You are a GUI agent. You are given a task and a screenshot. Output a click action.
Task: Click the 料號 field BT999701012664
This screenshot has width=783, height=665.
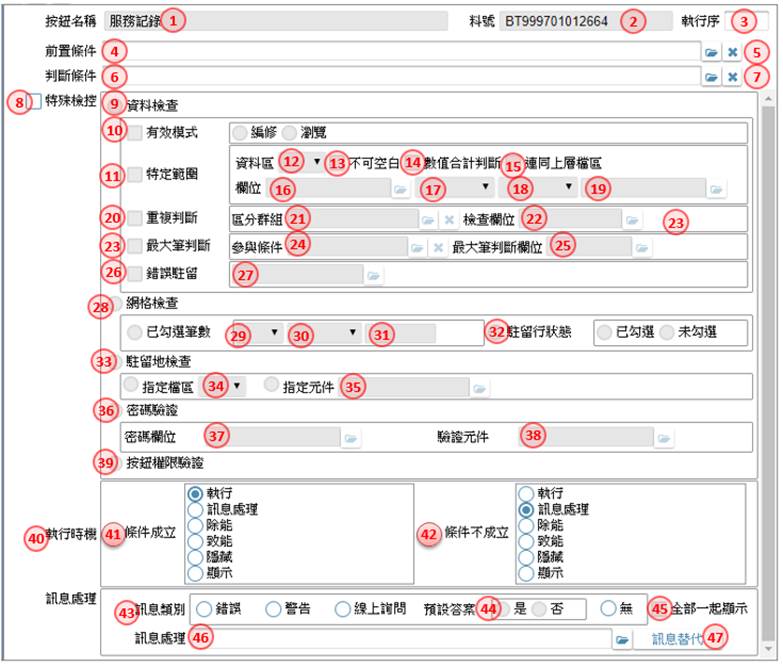[586, 21]
